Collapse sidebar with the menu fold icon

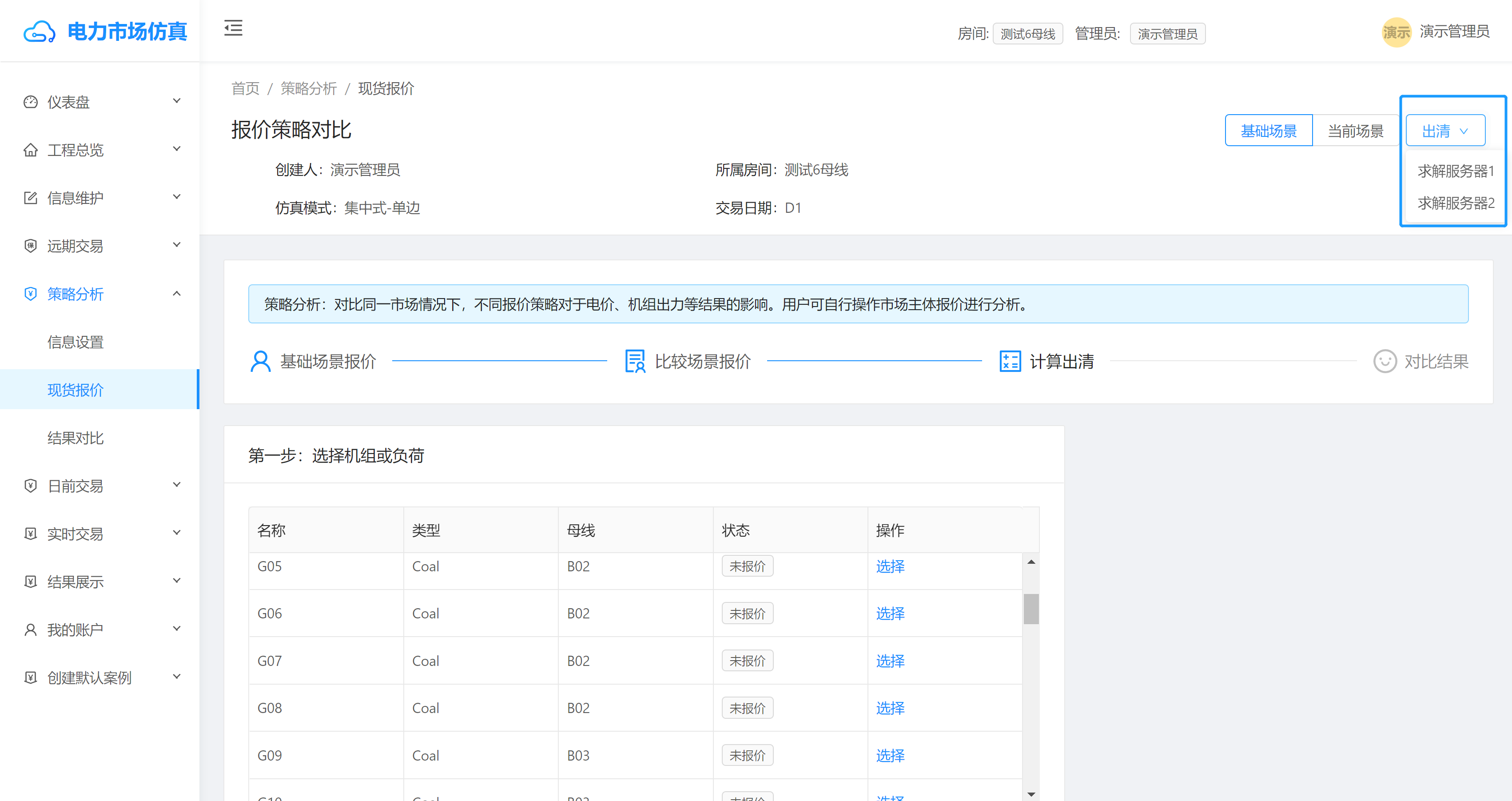click(233, 28)
